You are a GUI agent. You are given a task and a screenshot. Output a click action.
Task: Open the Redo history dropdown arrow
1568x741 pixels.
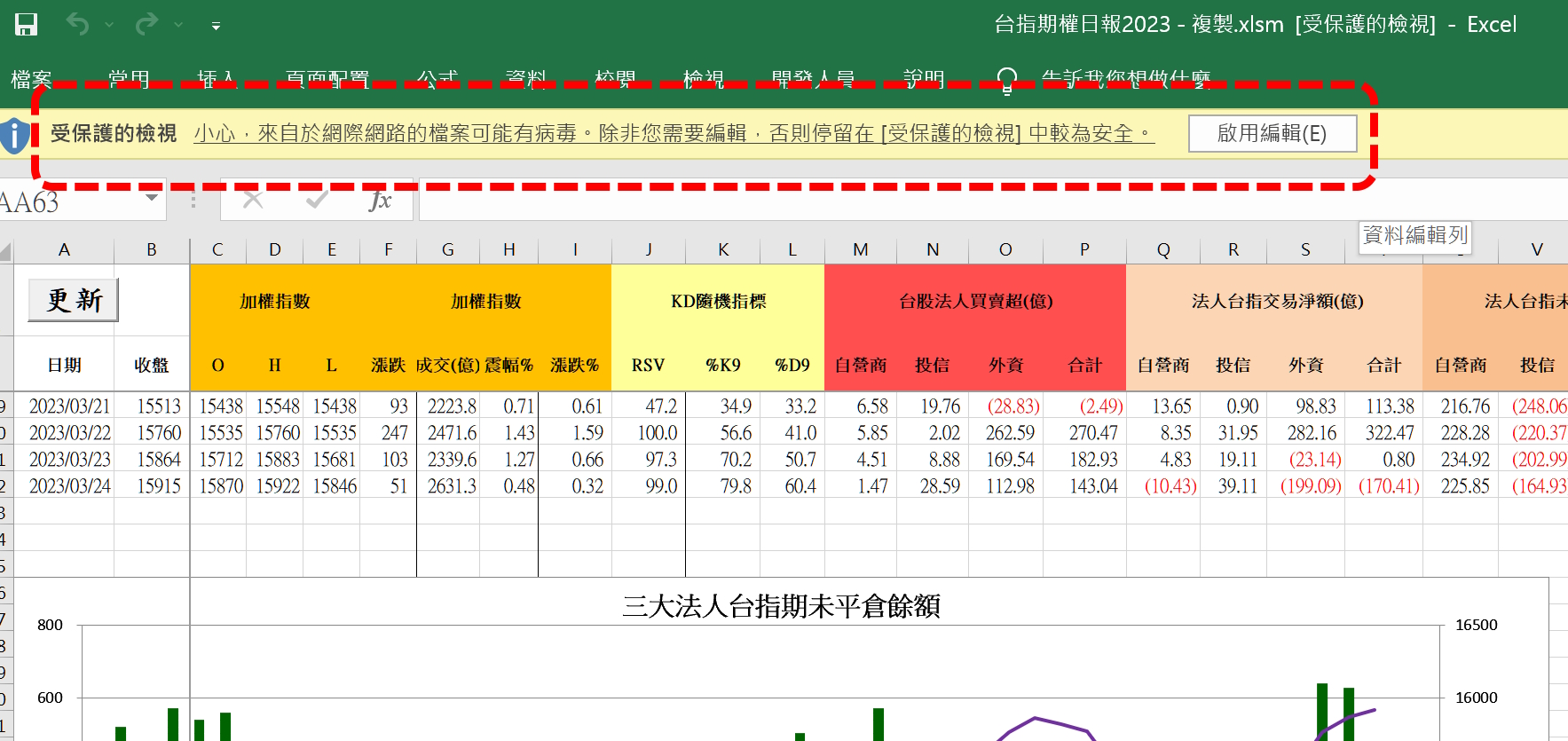tap(178, 25)
